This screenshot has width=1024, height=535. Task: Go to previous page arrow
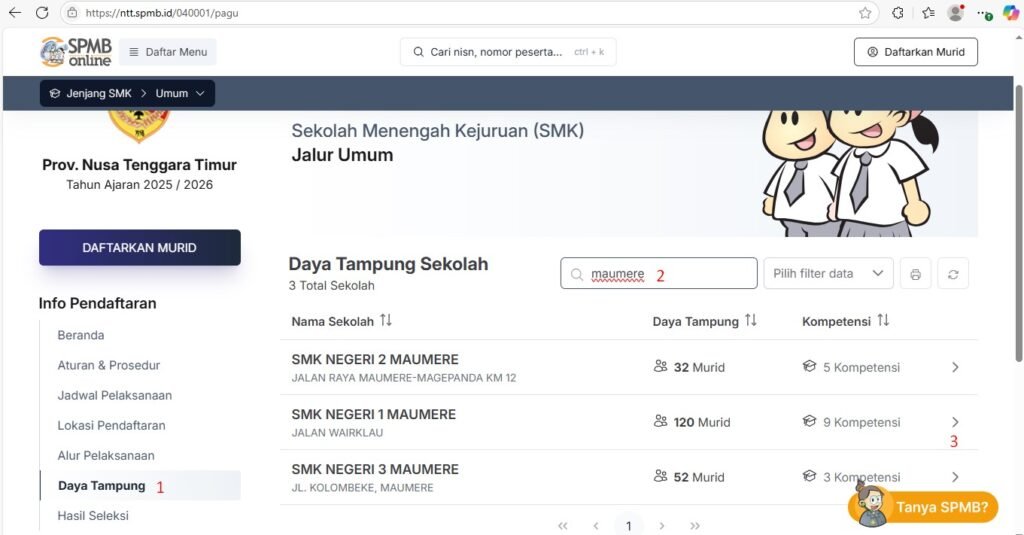tap(596, 525)
